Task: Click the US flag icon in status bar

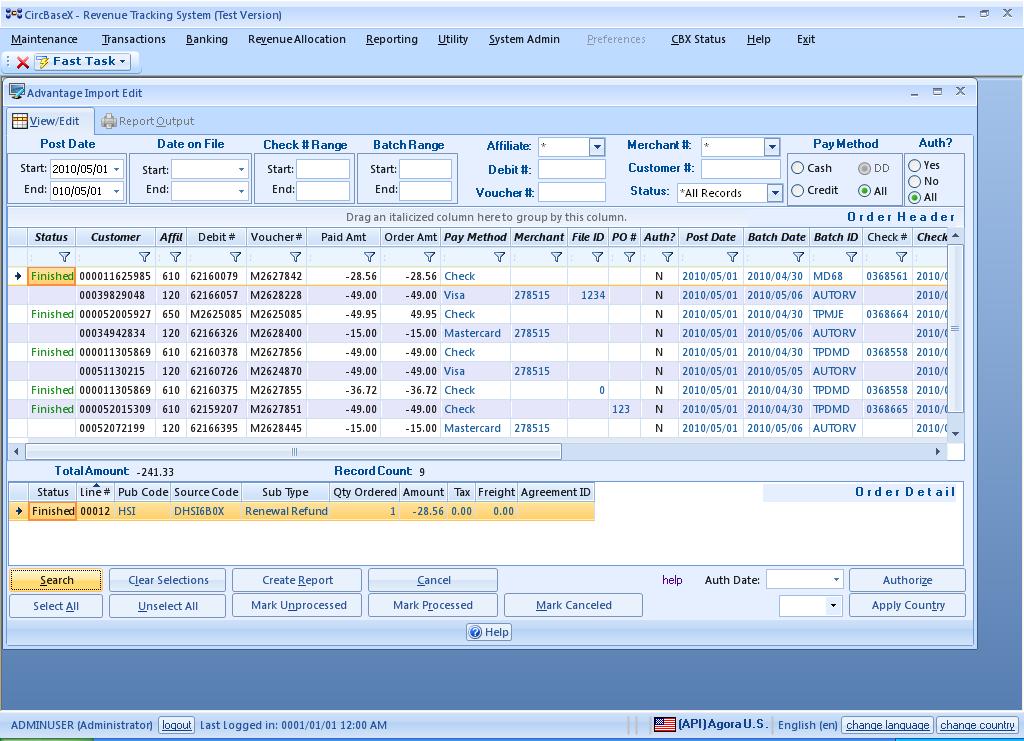Action: click(664, 724)
